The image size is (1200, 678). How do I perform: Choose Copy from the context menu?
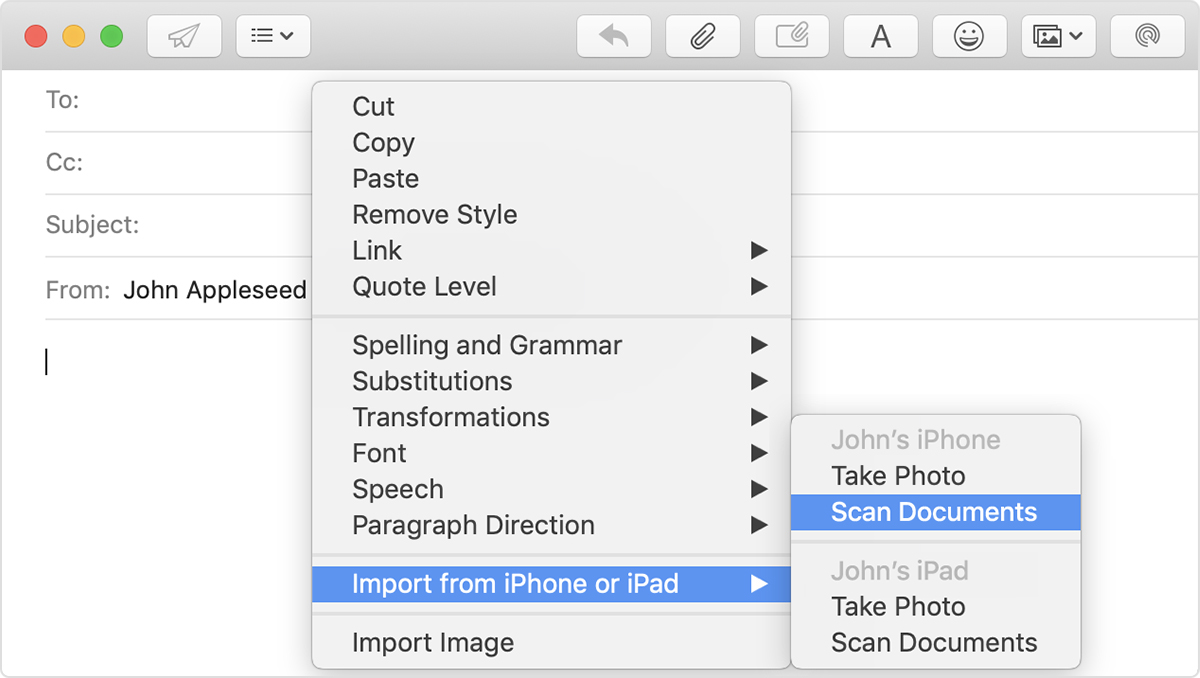coord(551,143)
